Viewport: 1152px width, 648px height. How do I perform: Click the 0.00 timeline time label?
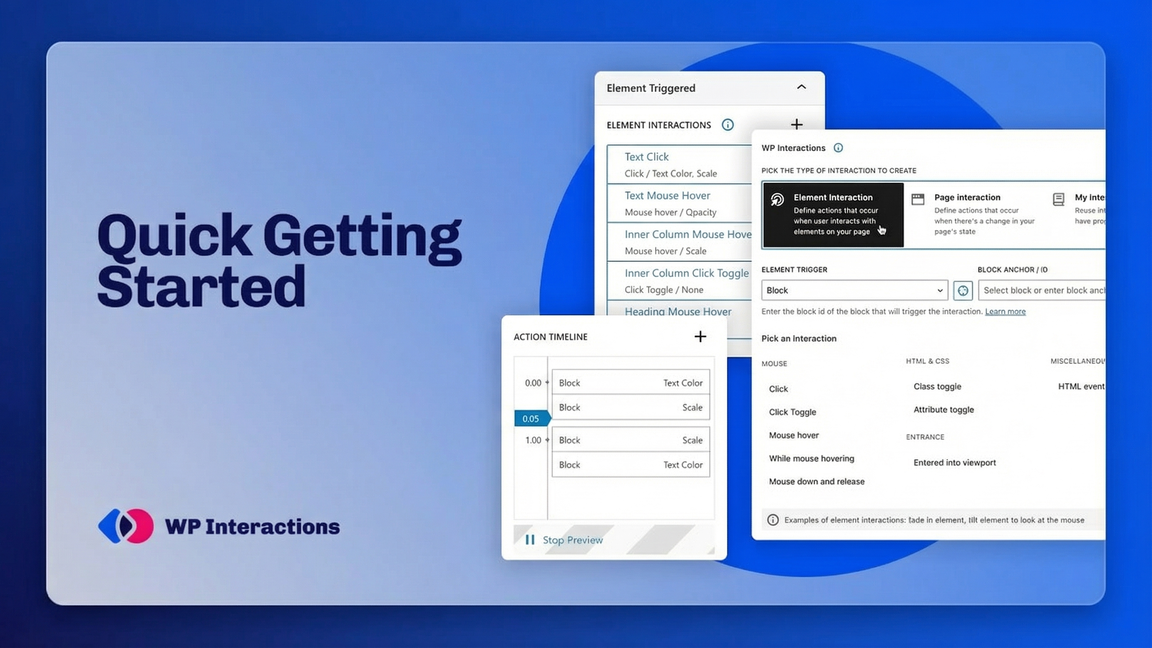[x=533, y=383]
